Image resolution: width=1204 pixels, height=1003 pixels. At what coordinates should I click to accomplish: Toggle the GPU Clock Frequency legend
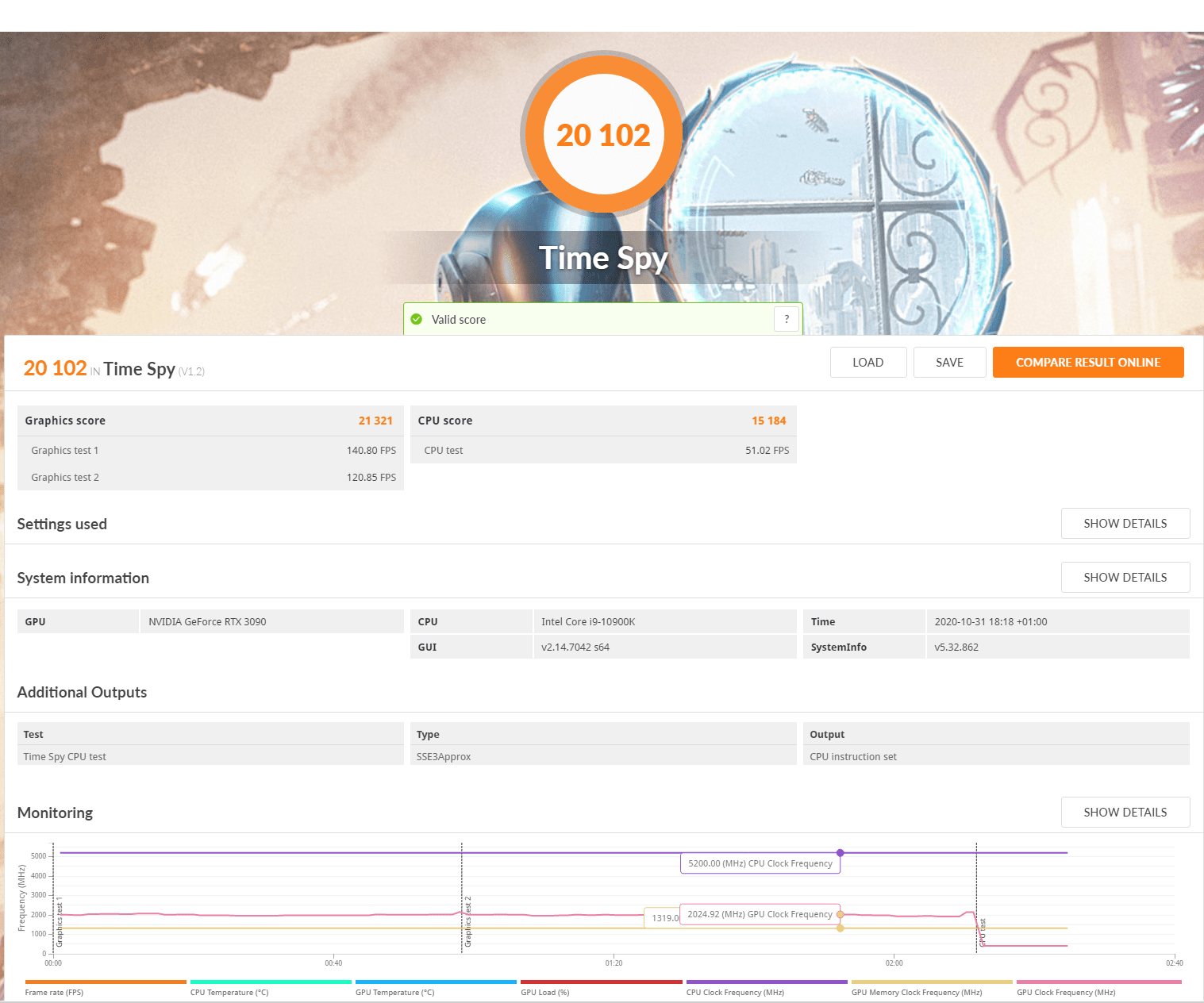coord(1098,988)
